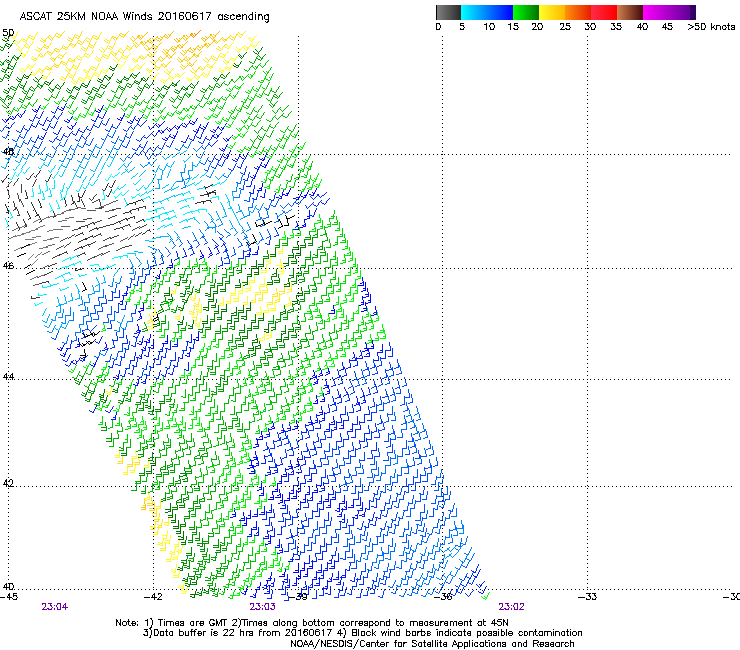Screen dimensions: 740x650
Task: Click the legend tick label '45'
Action: (x=667, y=27)
